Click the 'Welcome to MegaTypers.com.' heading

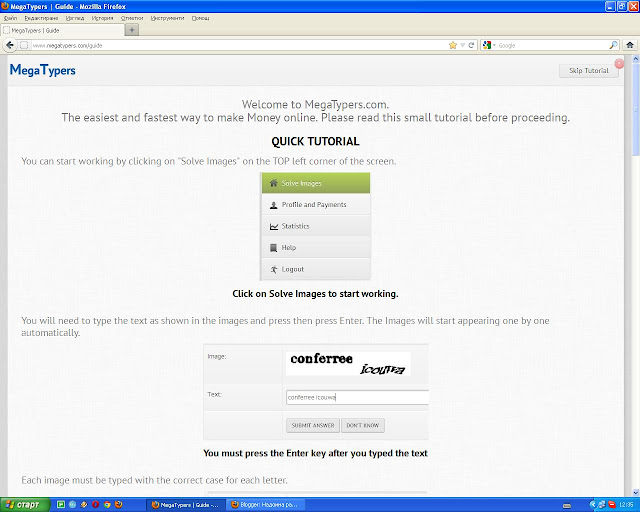pos(315,105)
